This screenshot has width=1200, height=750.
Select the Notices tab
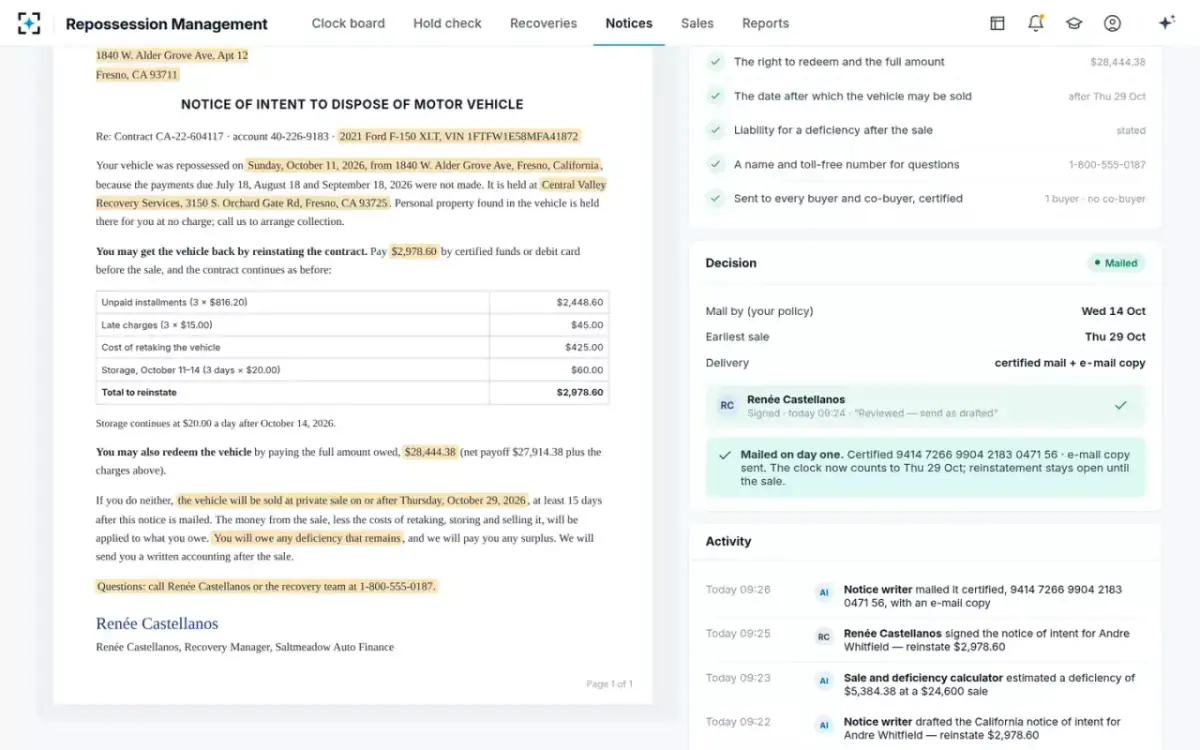[629, 23]
